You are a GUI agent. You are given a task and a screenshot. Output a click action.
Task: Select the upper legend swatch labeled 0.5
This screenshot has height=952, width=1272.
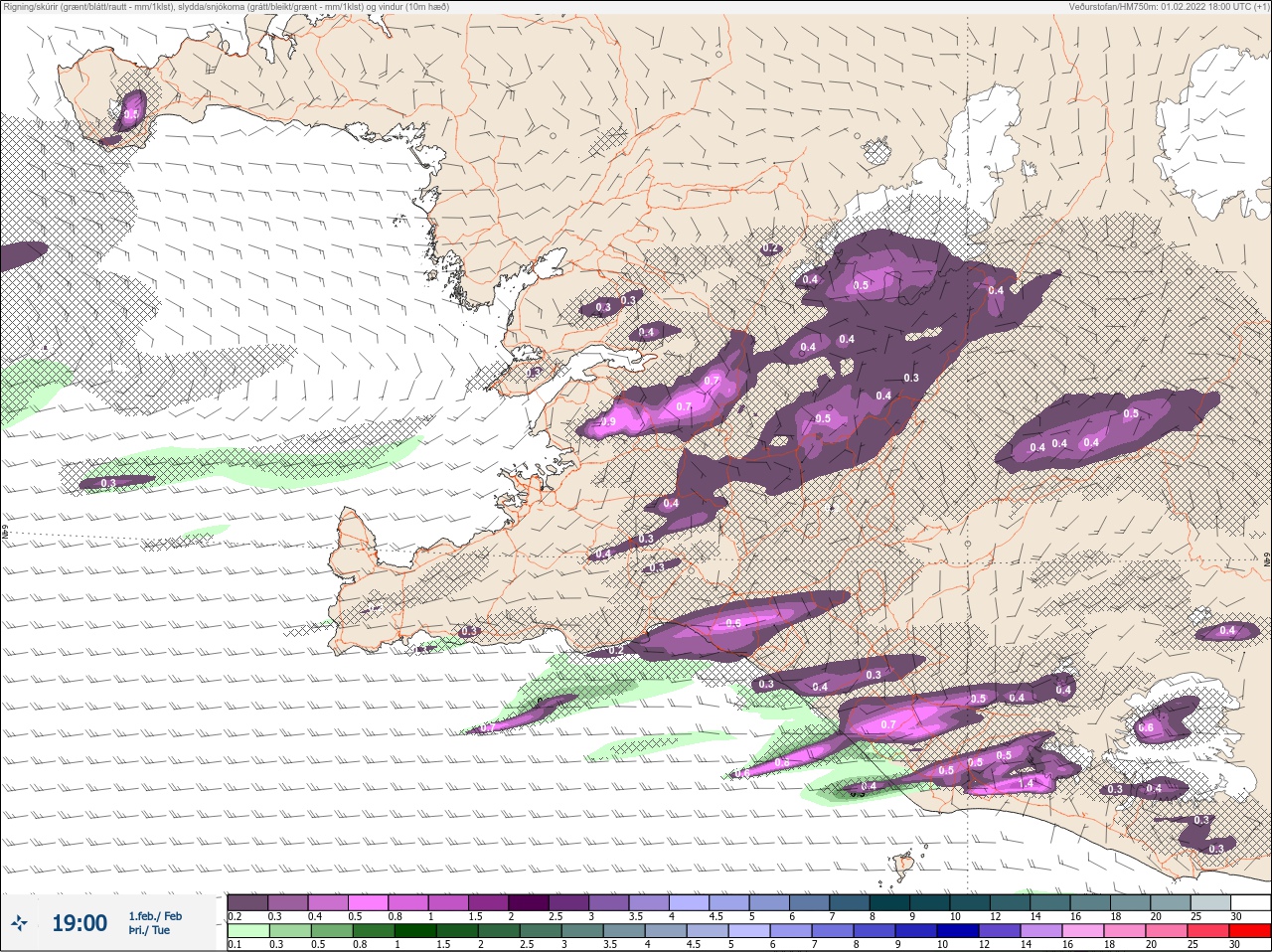(368, 902)
